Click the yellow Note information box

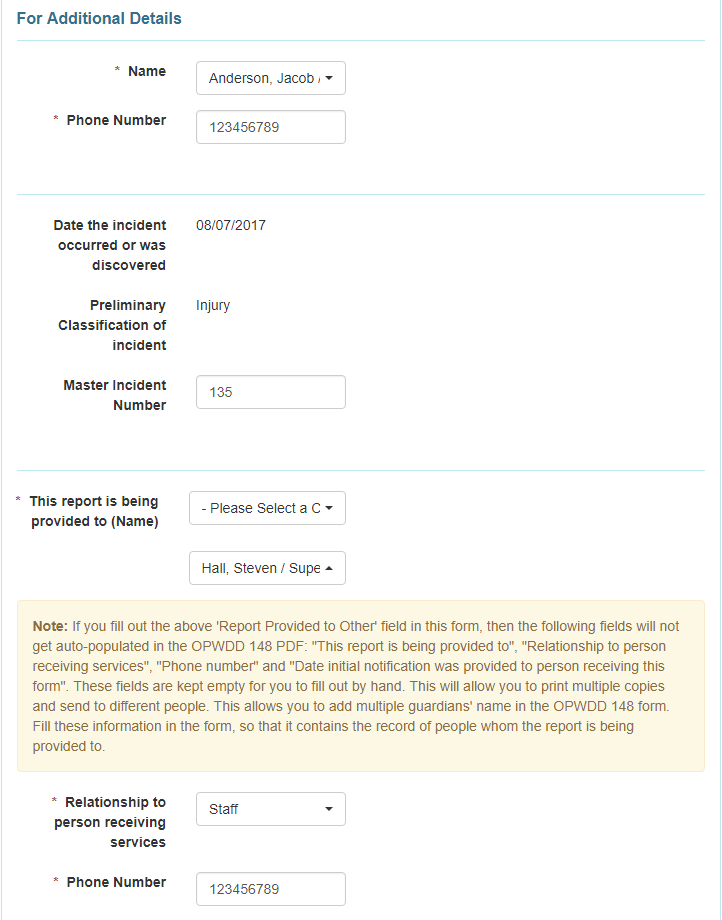tap(360, 686)
